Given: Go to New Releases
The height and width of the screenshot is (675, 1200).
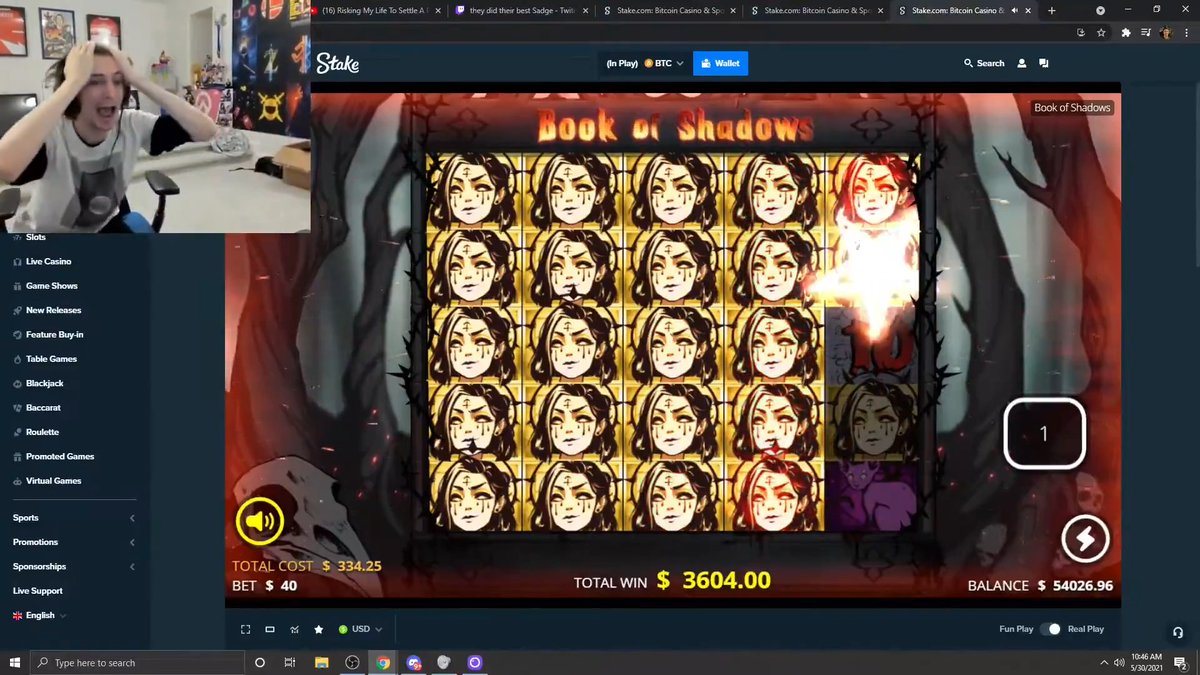Looking at the screenshot, I should click(53, 310).
